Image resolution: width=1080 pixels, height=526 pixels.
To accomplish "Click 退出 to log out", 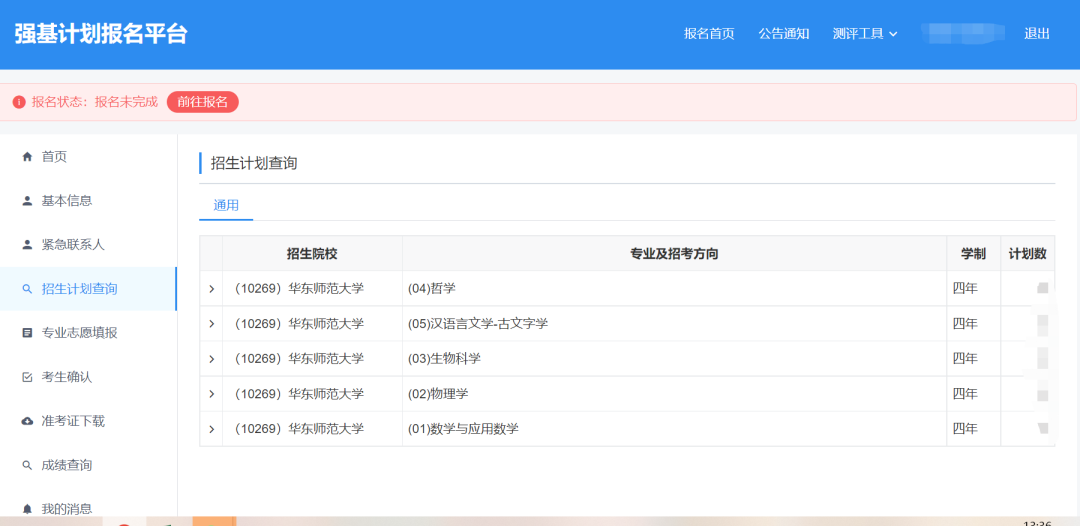I will tap(1037, 34).
